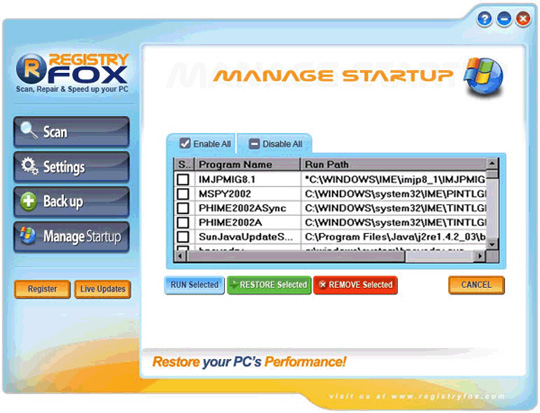Open the Settings section
The width and height of the screenshot is (540, 413).
pyautogui.click(x=72, y=167)
